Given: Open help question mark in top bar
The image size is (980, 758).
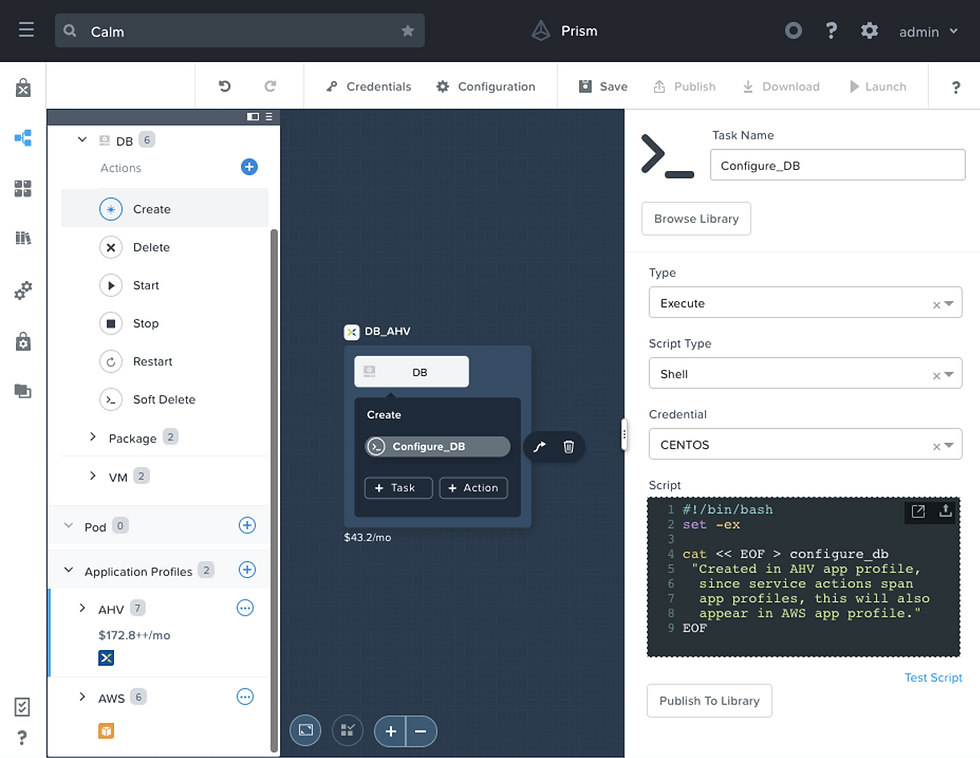Looking at the screenshot, I should pos(831,31).
